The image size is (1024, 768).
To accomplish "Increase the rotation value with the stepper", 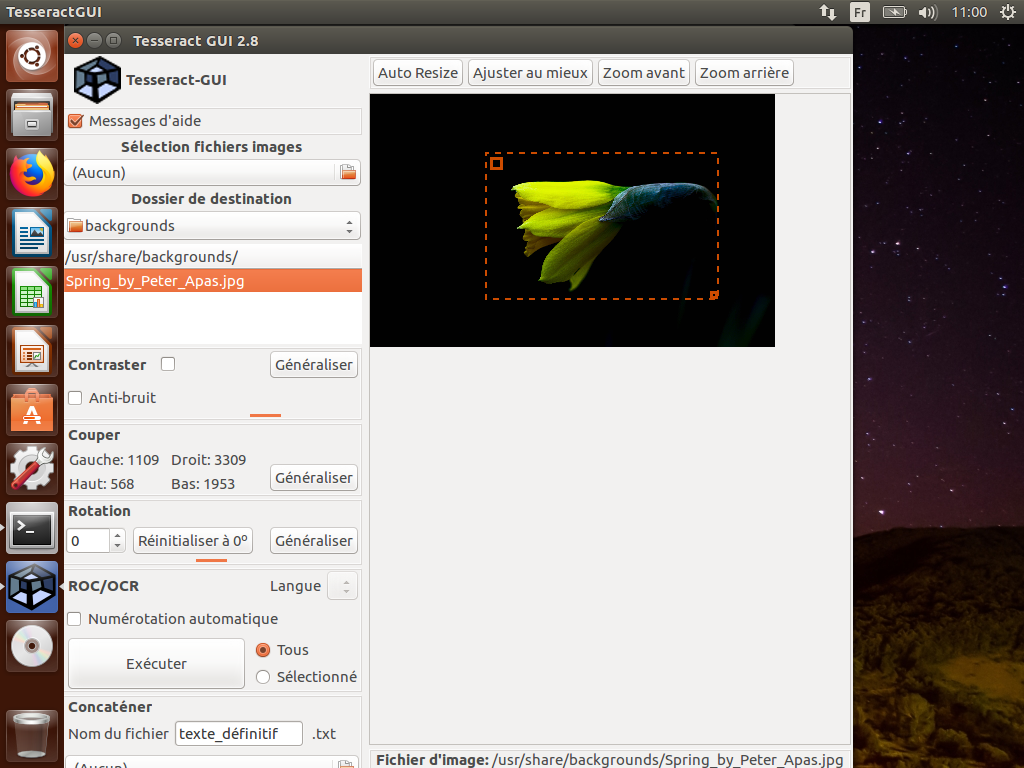I will pos(118,535).
